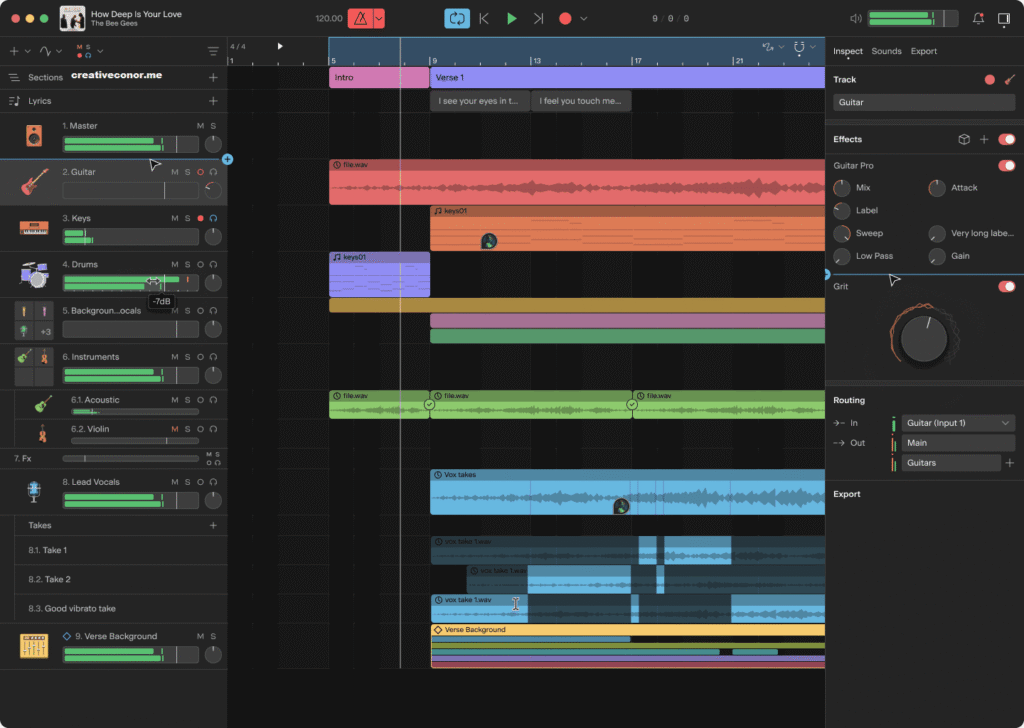1024x728 pixels.
Task: Open the Guitar (Input 1) dropdown
Action: [x=957, y=422]
